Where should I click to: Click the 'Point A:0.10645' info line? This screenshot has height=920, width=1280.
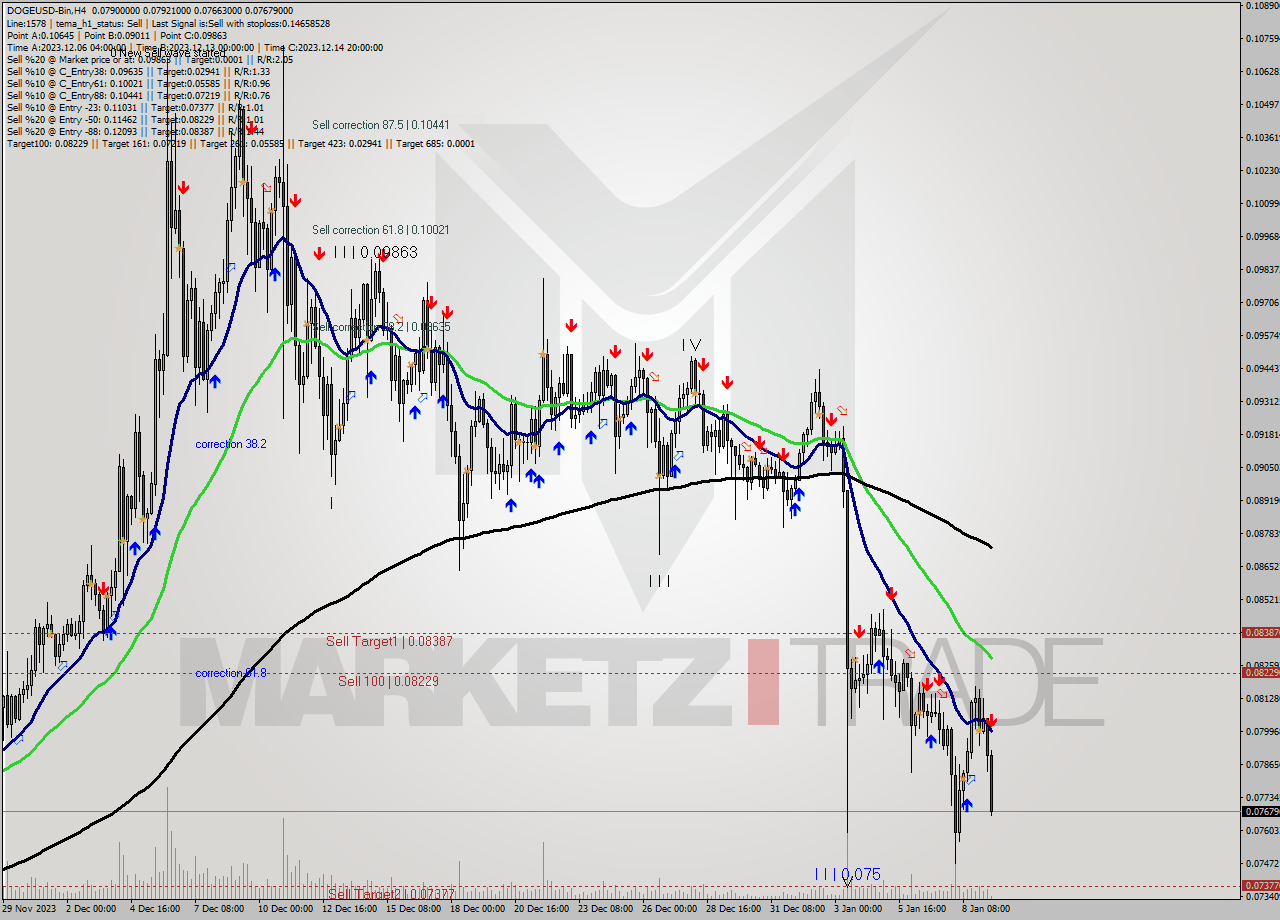pyautogui.click(x=118, y=35)
